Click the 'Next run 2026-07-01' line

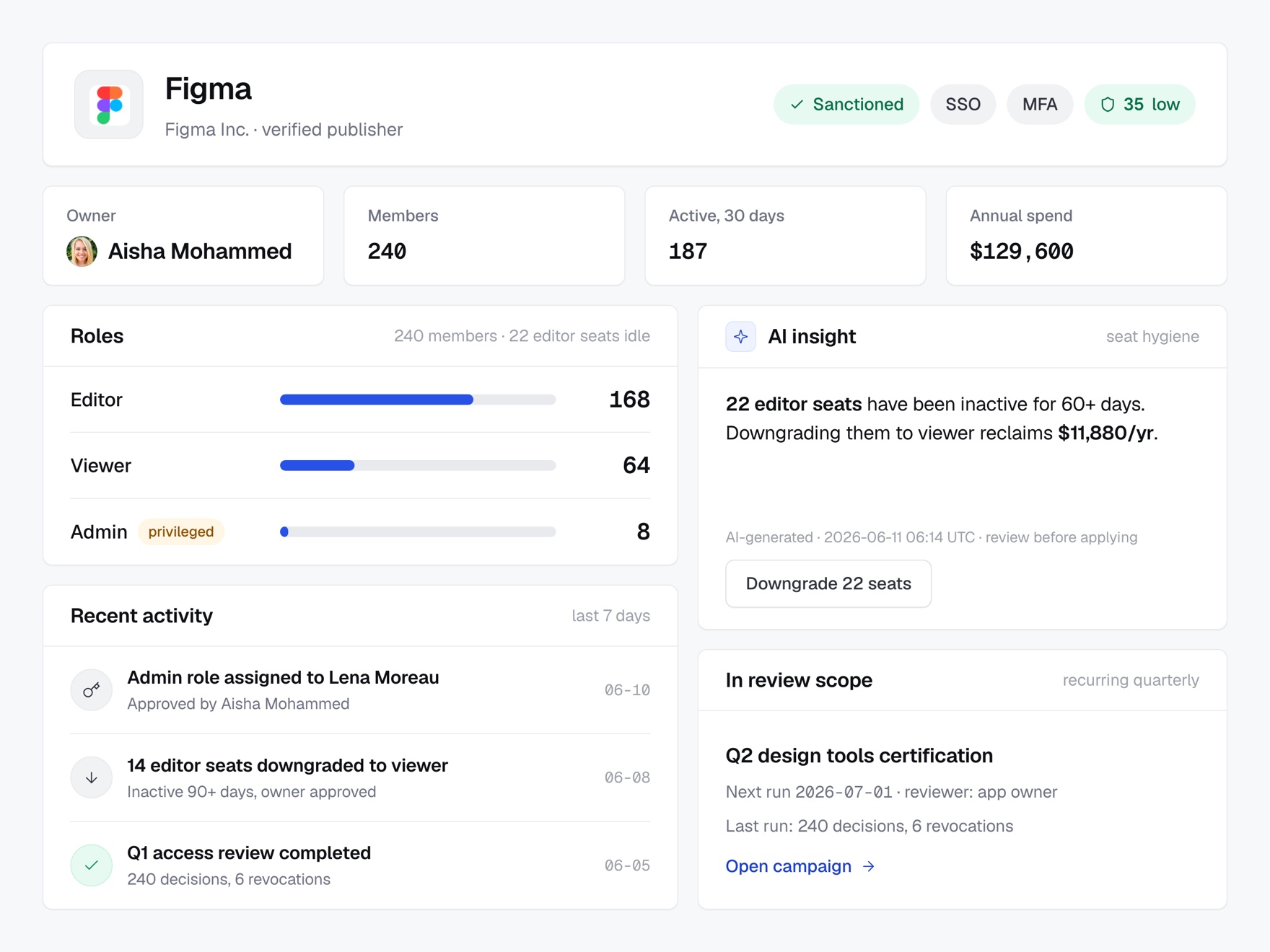(x=891, y=792)
